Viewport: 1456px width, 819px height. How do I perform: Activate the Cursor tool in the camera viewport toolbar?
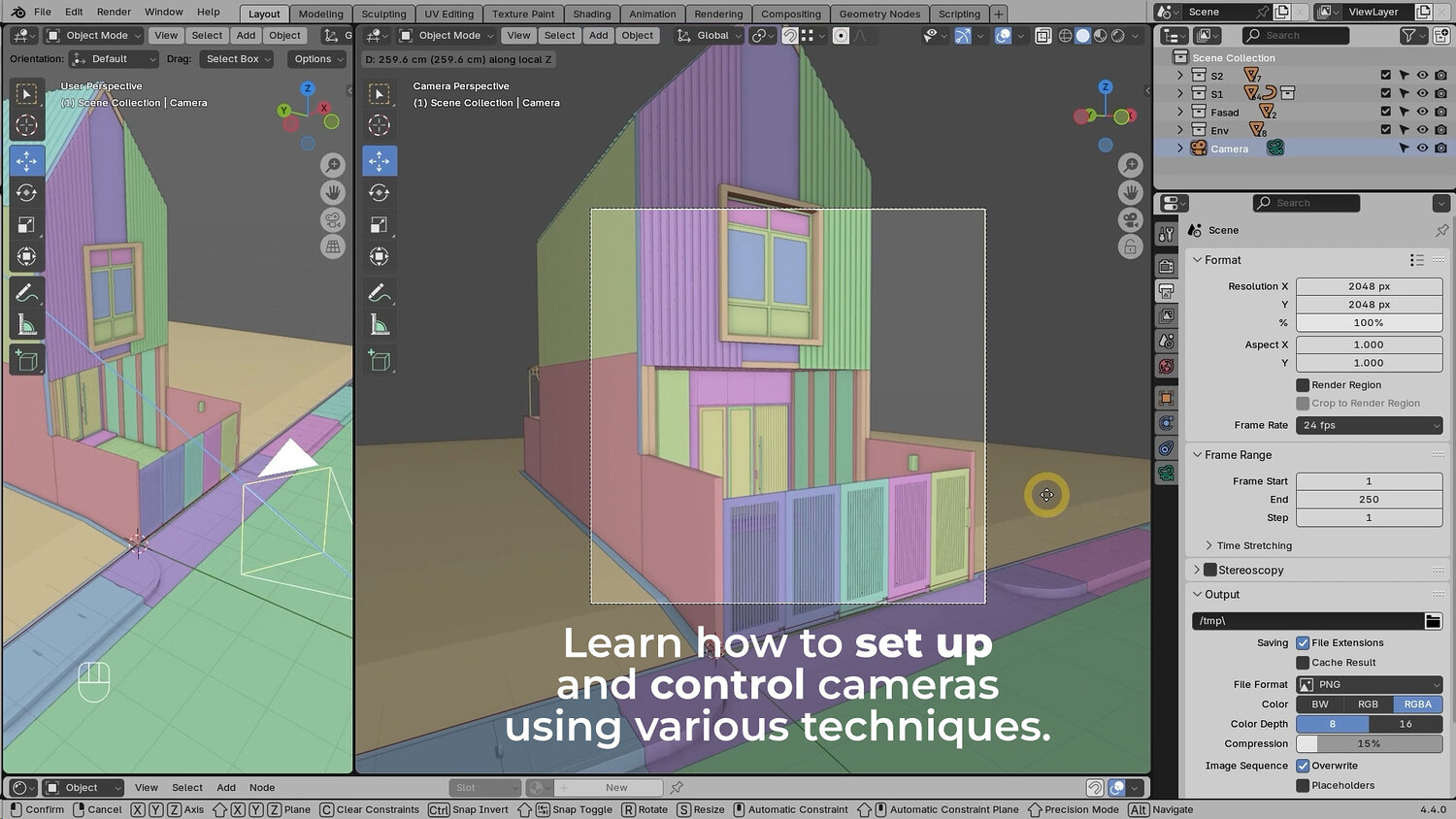coord(380,125)
